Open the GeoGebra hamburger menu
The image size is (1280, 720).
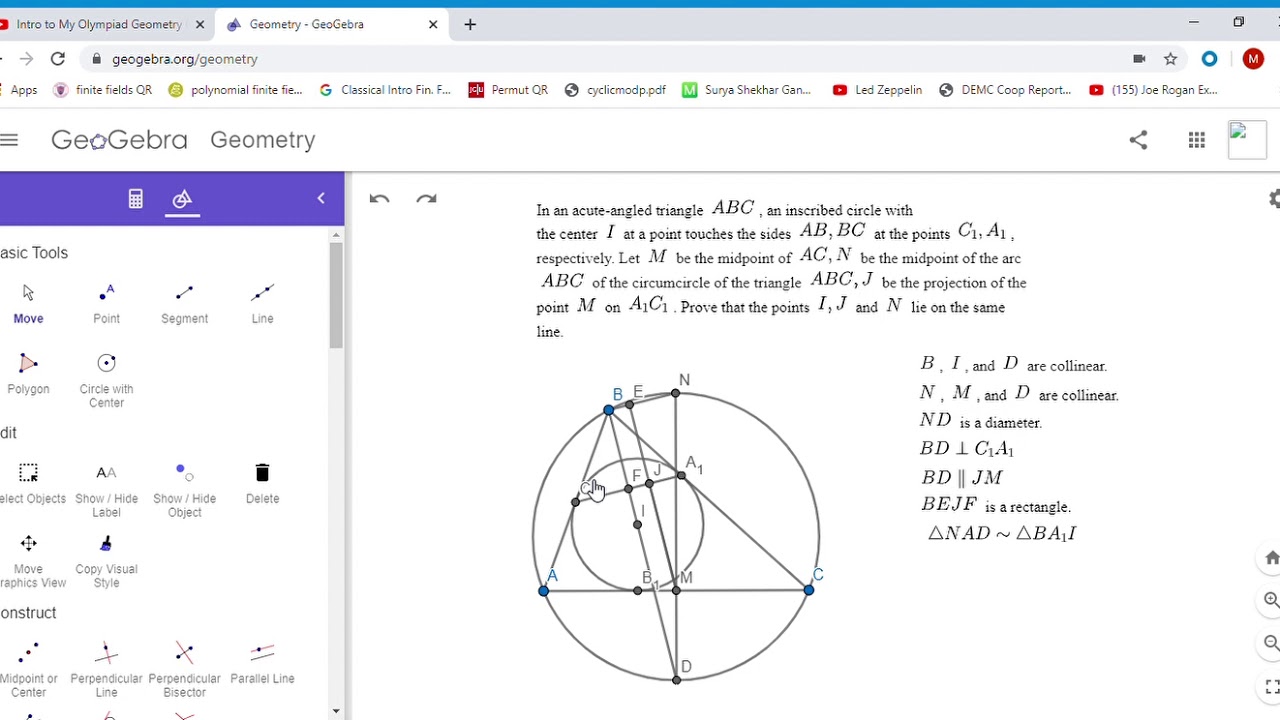click(9, 140)
